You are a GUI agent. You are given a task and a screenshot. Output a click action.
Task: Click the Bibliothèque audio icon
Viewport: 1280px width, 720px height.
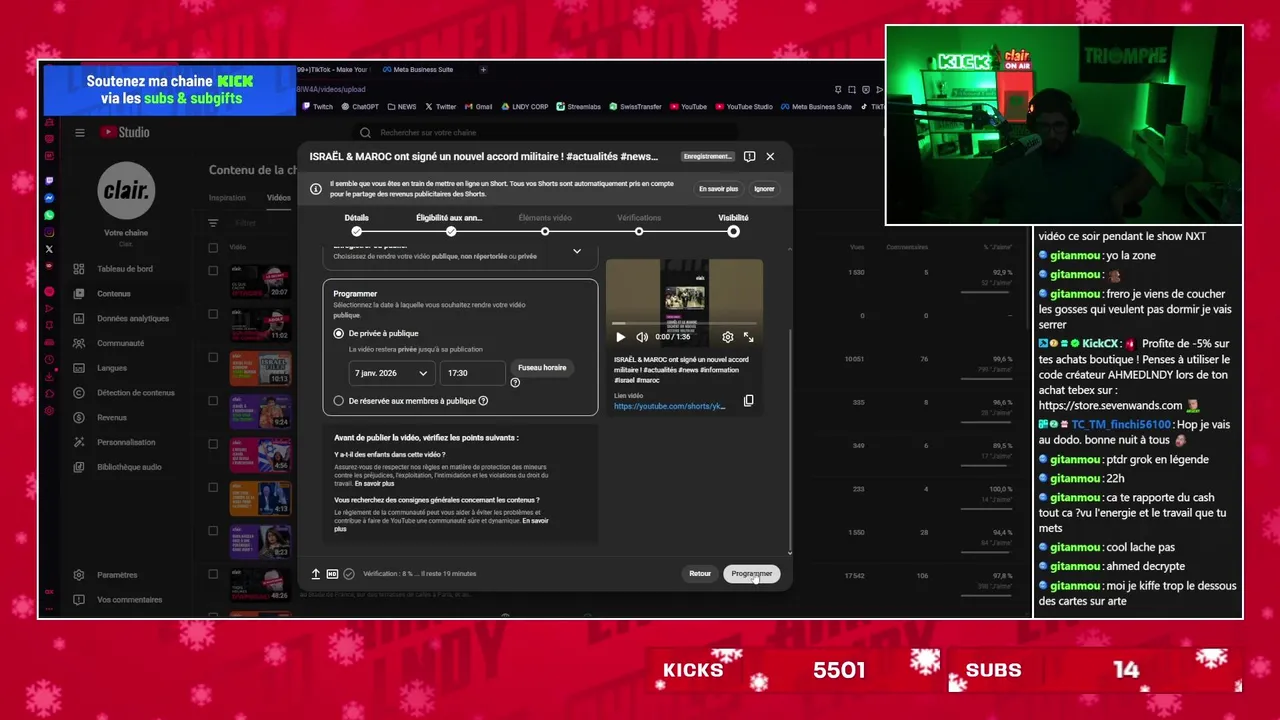pyautogui.click(x=79, y=467)
